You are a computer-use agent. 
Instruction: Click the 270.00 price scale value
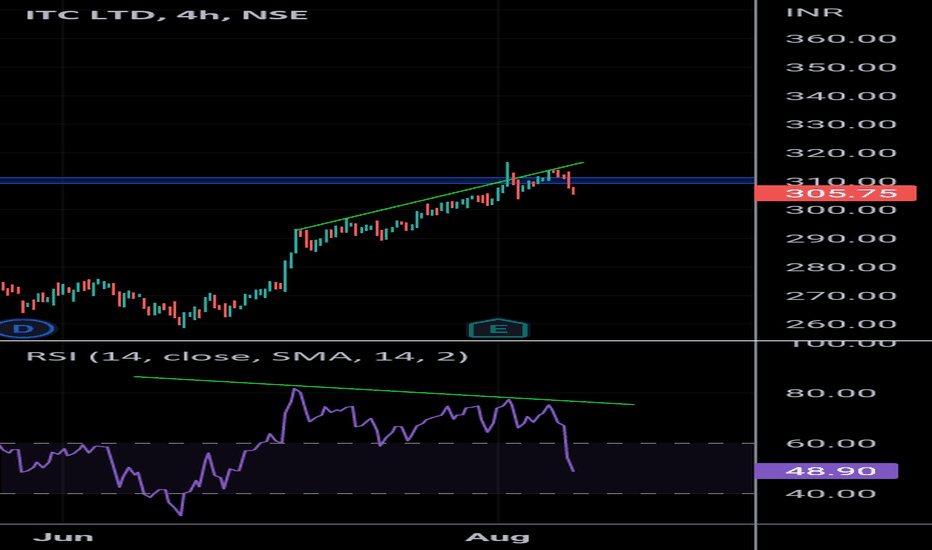pos(841,296)
